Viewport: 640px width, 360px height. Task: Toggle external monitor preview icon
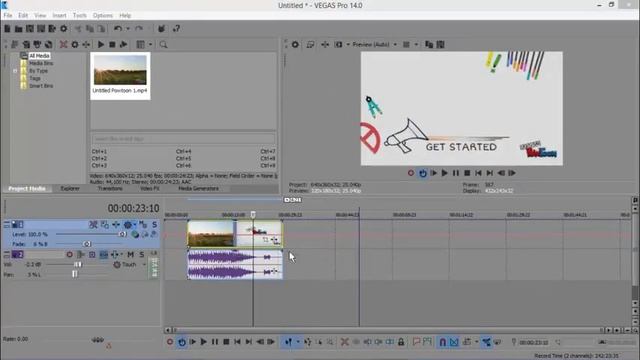pos(310,44)
